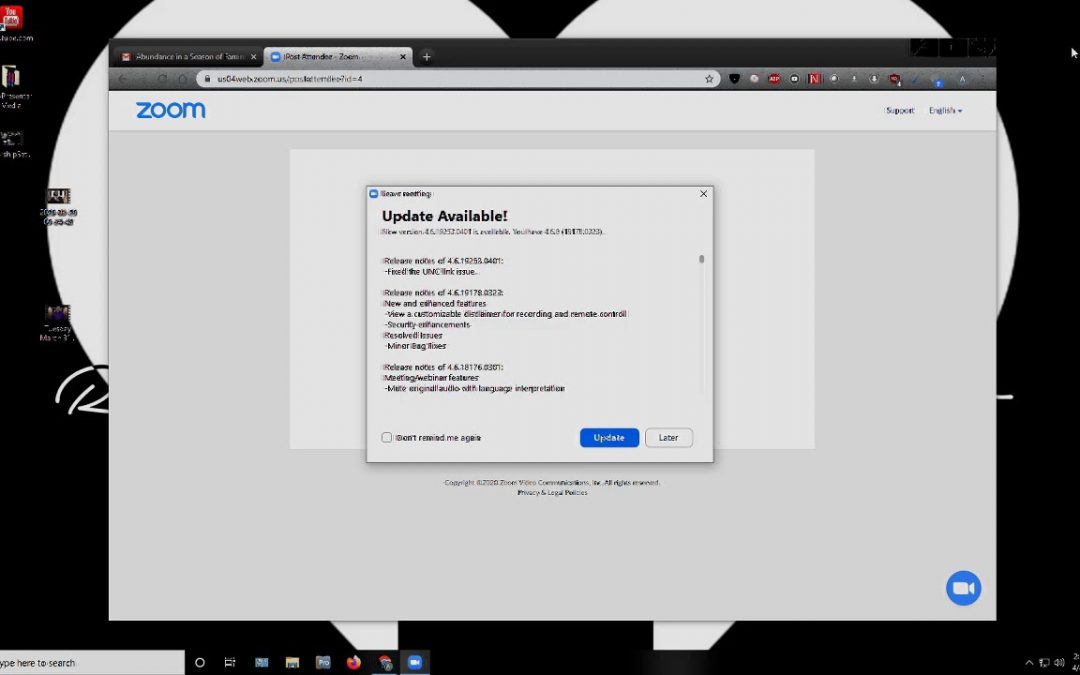Open the ABP Adblock Plus extension
Screen dimensions: 1080x675
click(774, 79)
